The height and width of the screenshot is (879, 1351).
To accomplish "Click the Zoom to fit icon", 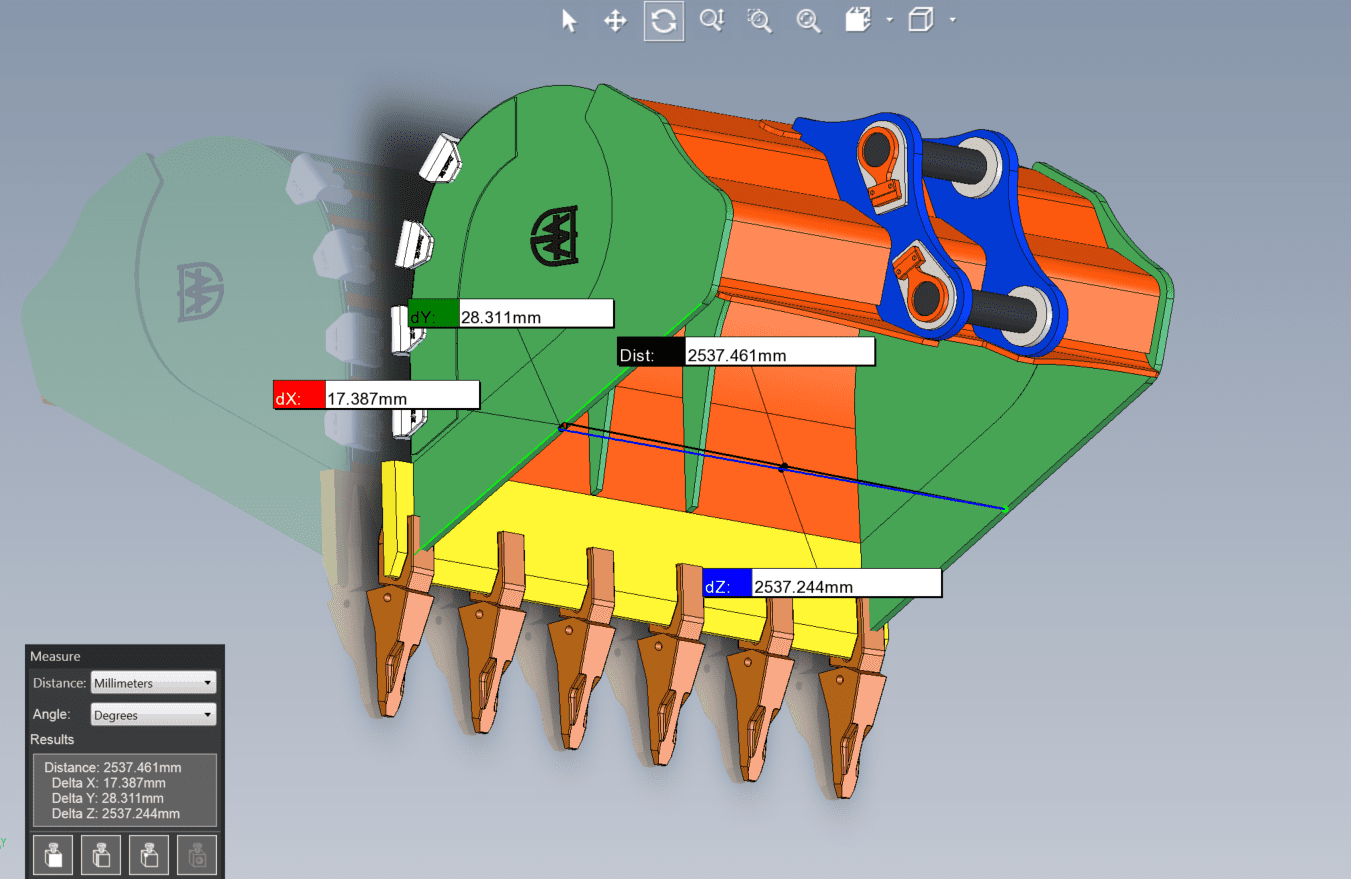I will pyautogui.click(x=808, y=21).
